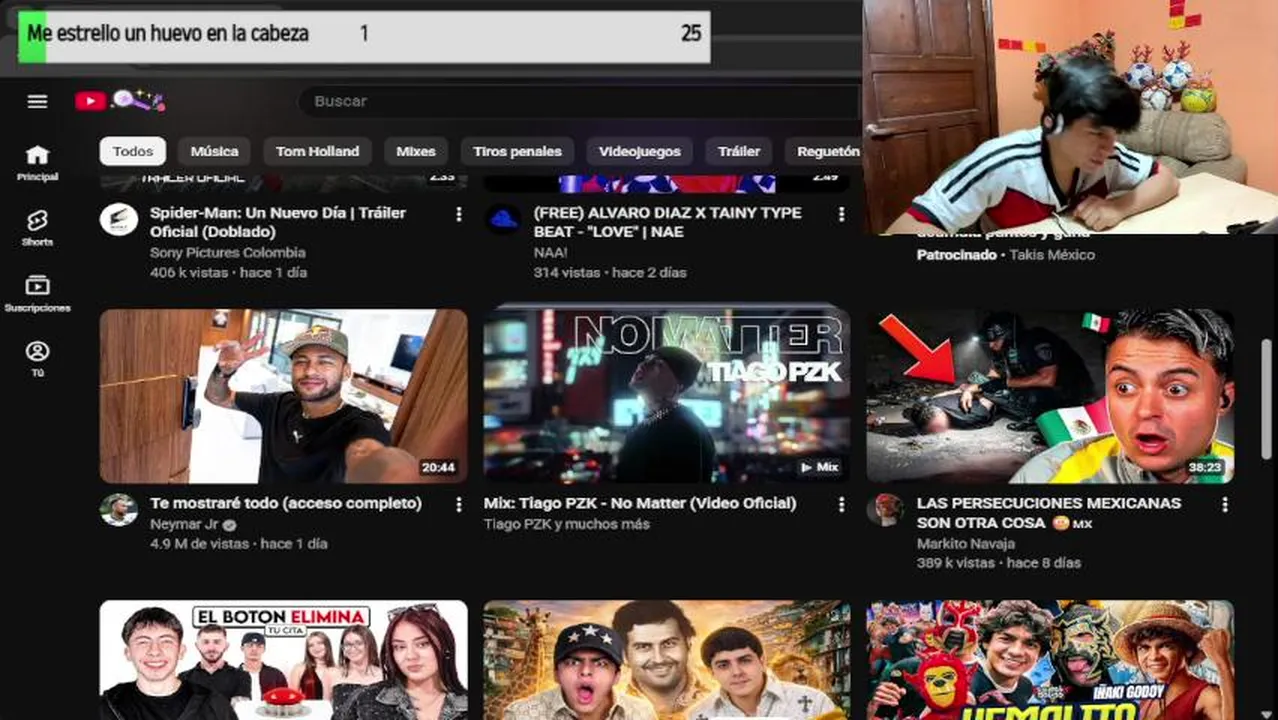Visit Sony Pictures Colombia channel name

point(228,253)
